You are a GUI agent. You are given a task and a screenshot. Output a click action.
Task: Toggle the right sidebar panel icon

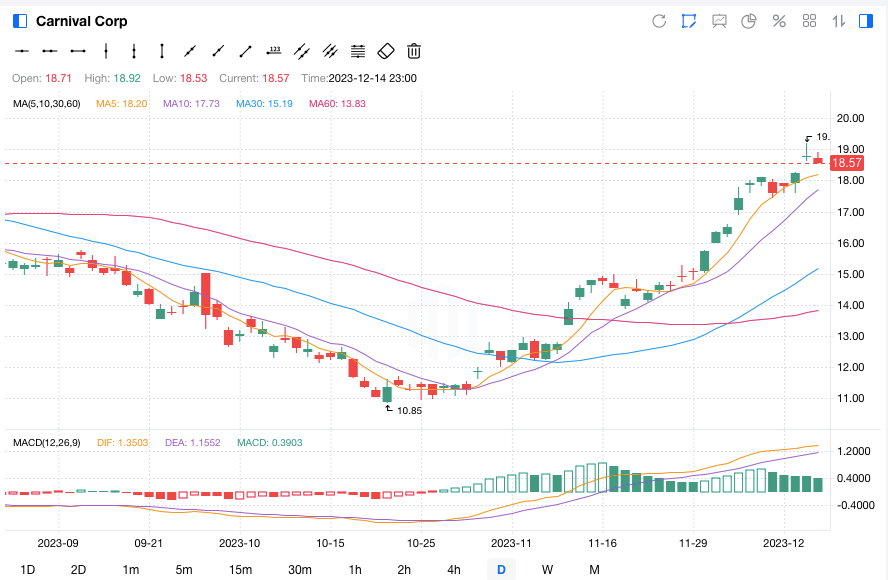click(x=868, y=21)
